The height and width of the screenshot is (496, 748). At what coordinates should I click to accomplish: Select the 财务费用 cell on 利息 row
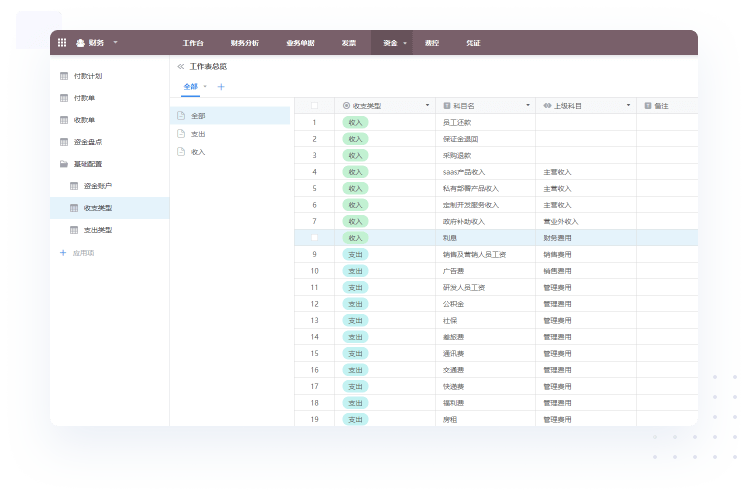(586, 238)
